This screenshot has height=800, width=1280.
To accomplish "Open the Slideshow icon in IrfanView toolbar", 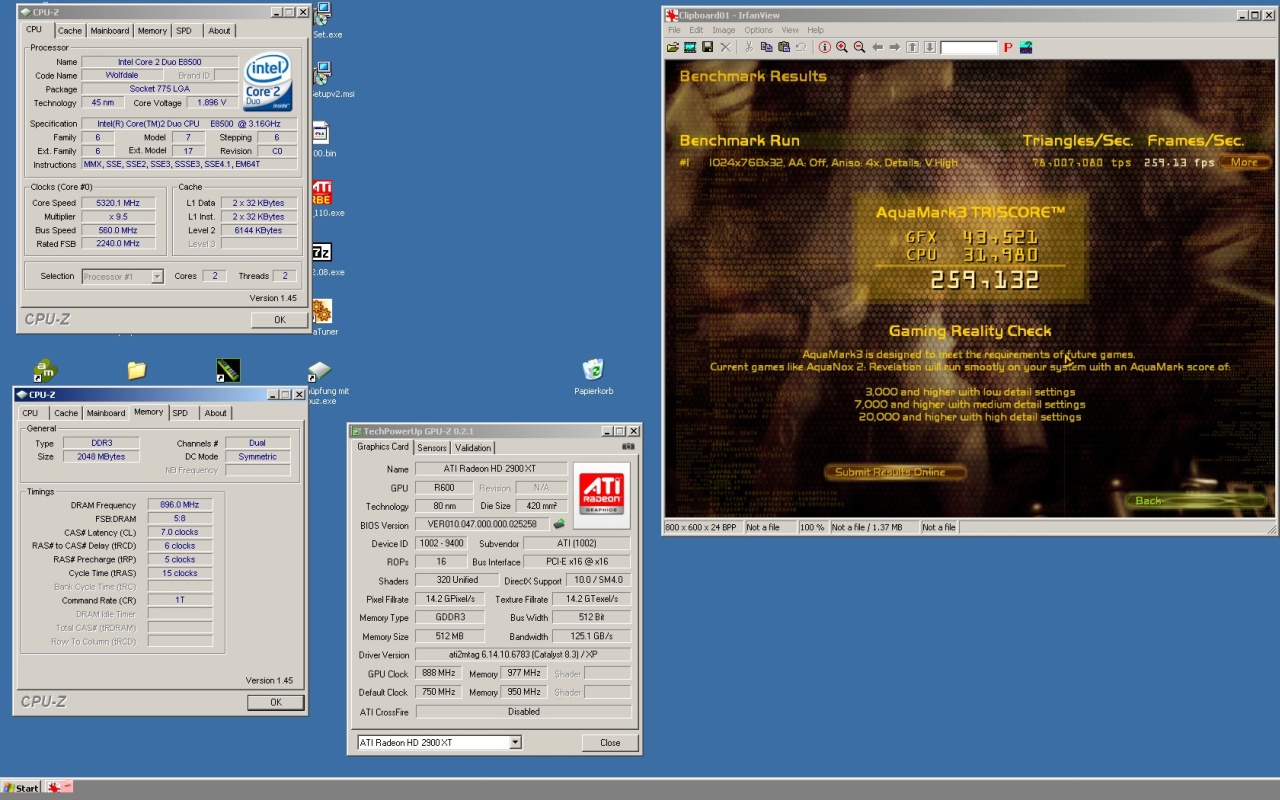I will [690, 47].
